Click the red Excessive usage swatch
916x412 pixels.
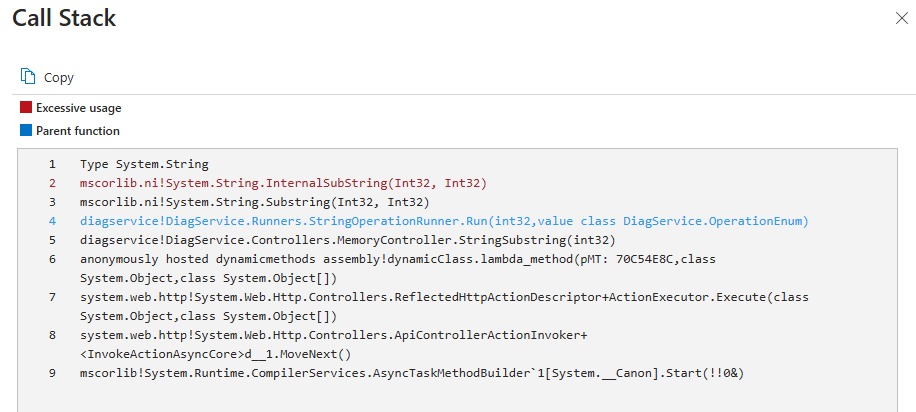pos(26,108)
